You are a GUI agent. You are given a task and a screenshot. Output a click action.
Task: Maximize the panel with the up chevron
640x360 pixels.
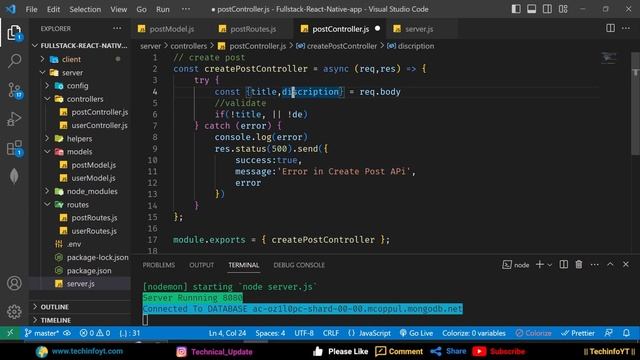610,264
